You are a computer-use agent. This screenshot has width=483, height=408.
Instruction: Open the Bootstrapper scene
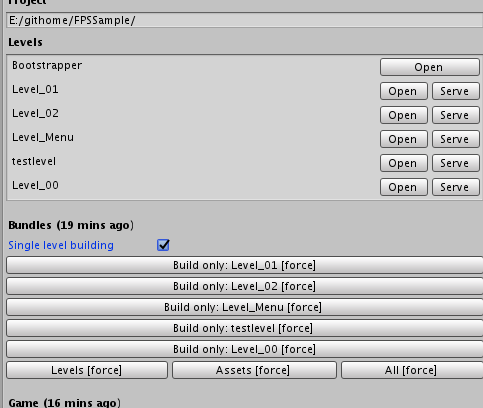pos(430,67)
